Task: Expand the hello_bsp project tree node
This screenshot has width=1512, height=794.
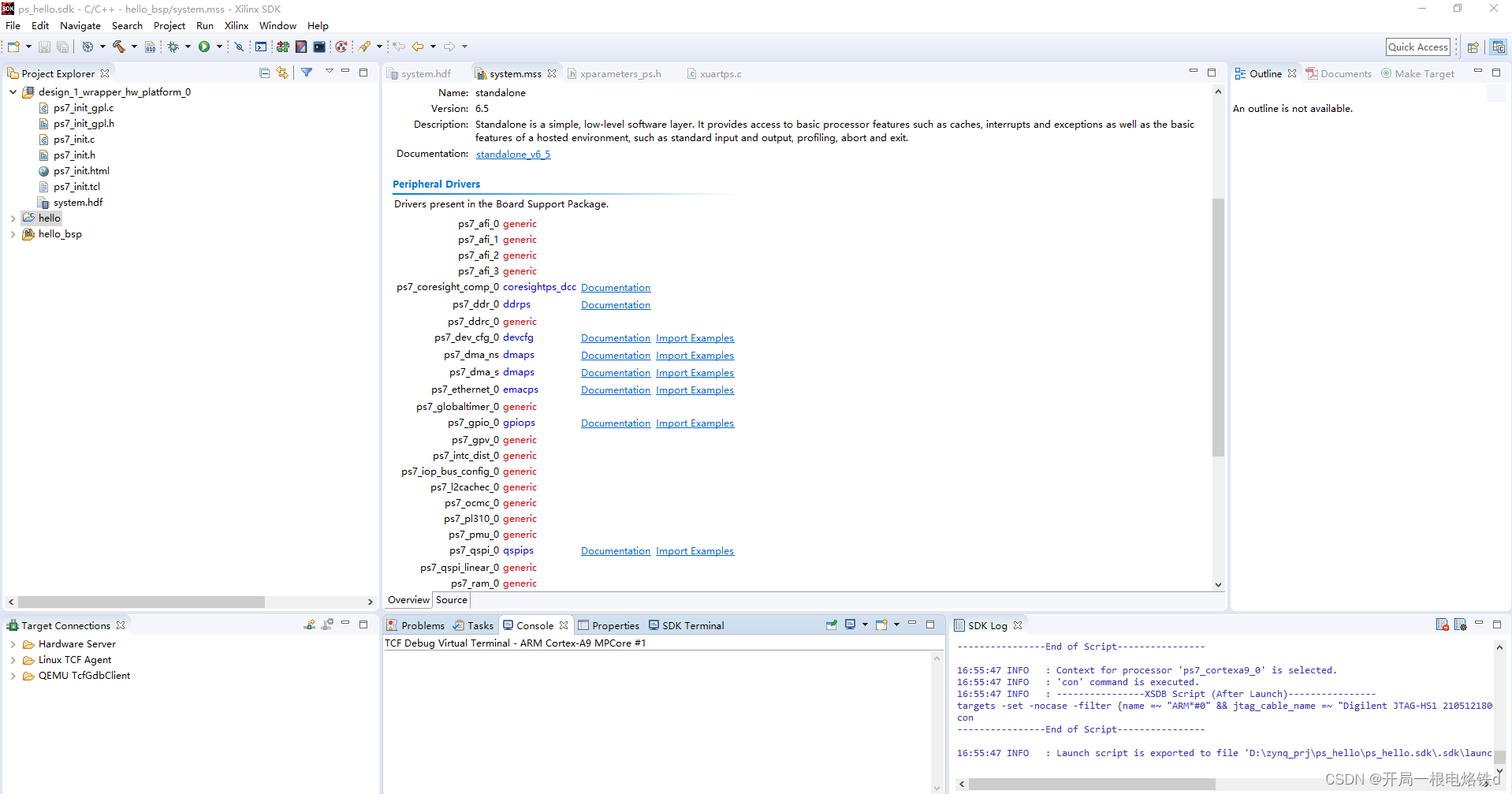Action: [13, 234]
